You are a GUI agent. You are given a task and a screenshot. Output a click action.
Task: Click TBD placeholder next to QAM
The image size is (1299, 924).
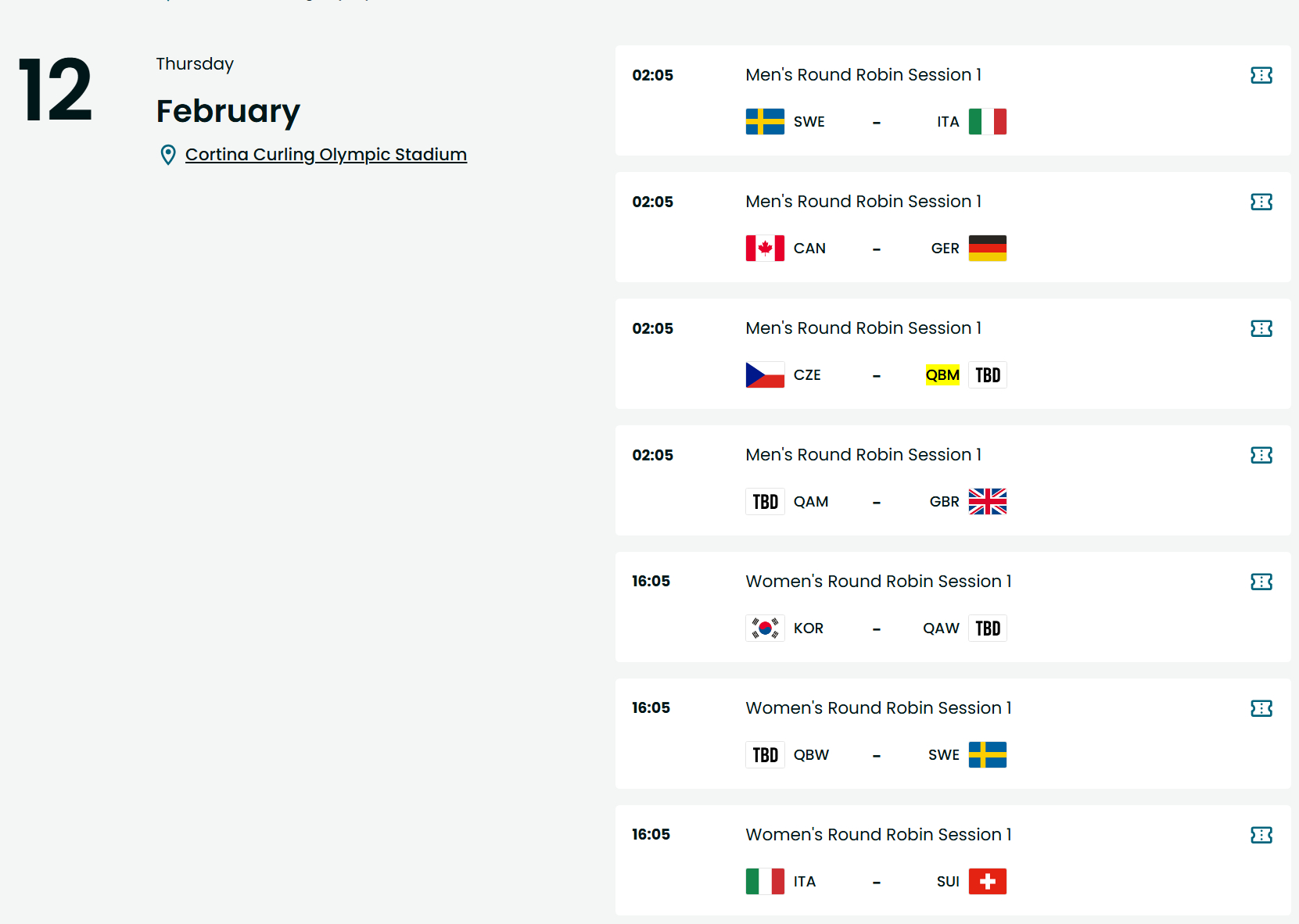(765, 501)
